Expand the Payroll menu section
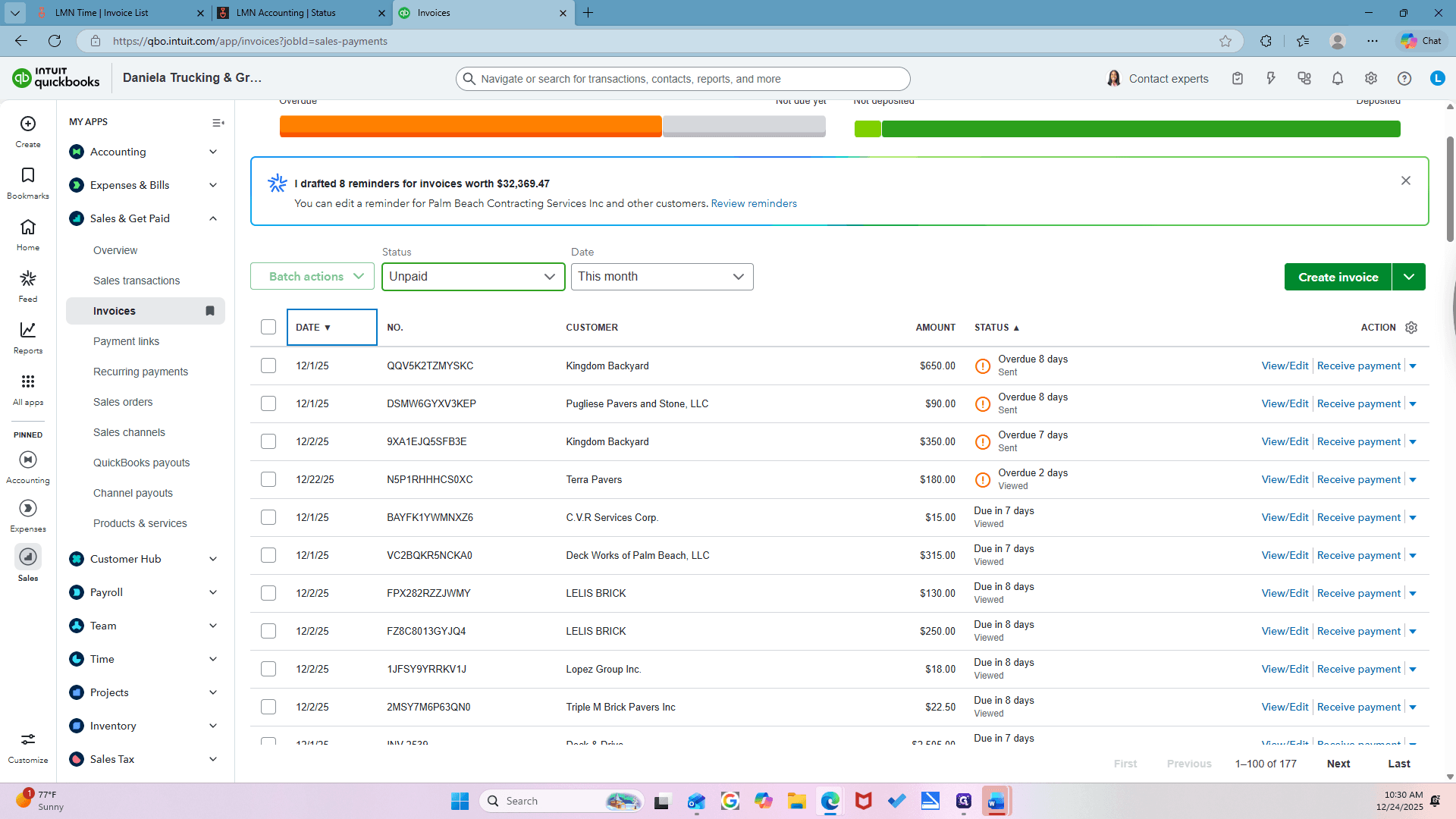 click(x=213, y=592)
